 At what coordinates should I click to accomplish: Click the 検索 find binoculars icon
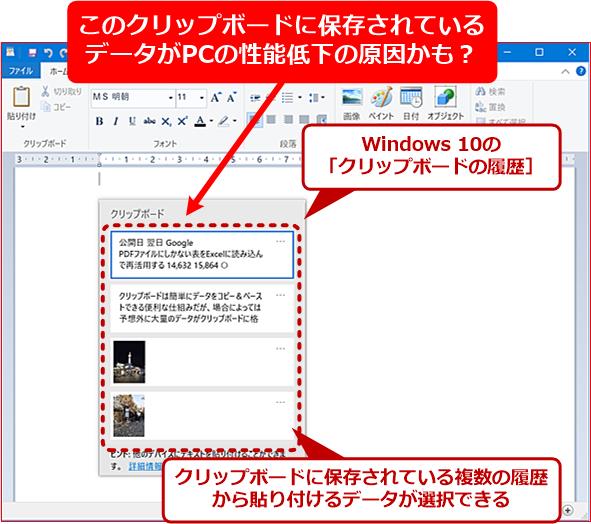(481, 91)
